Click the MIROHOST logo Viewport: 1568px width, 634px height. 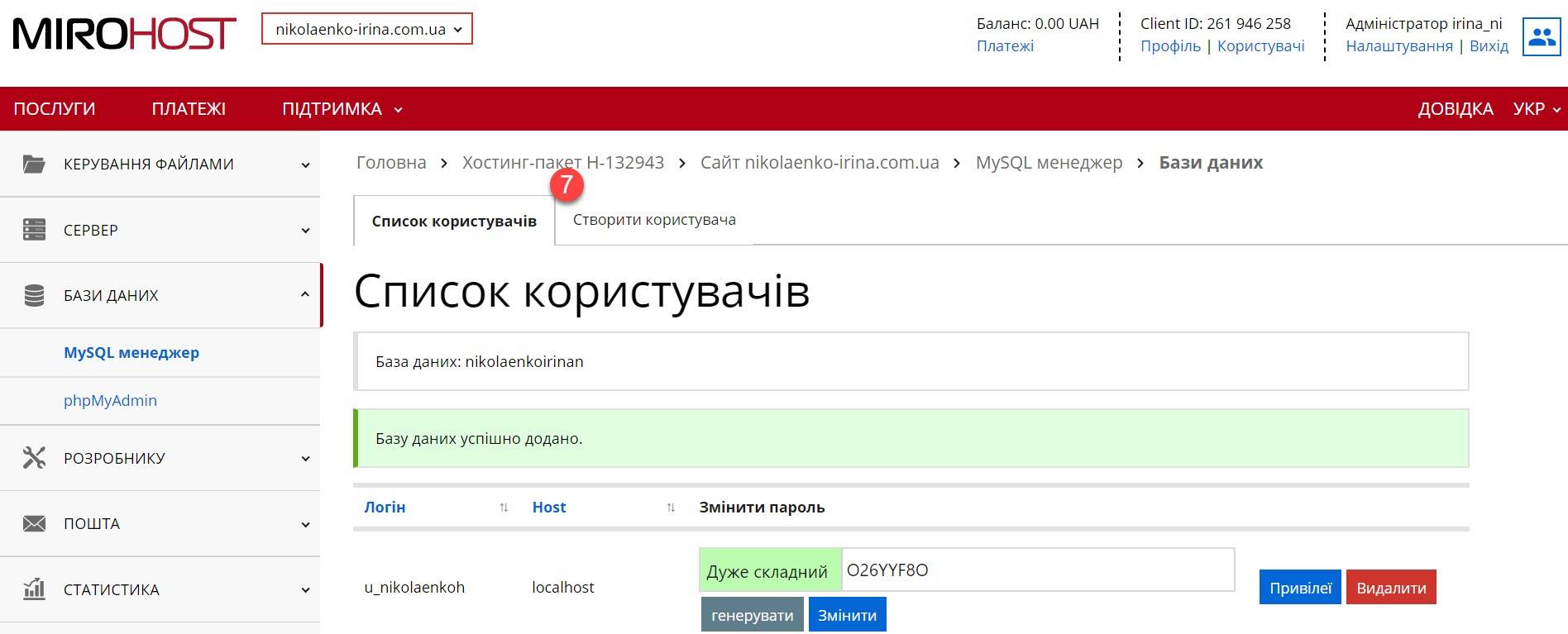click(x=124, y=34)
